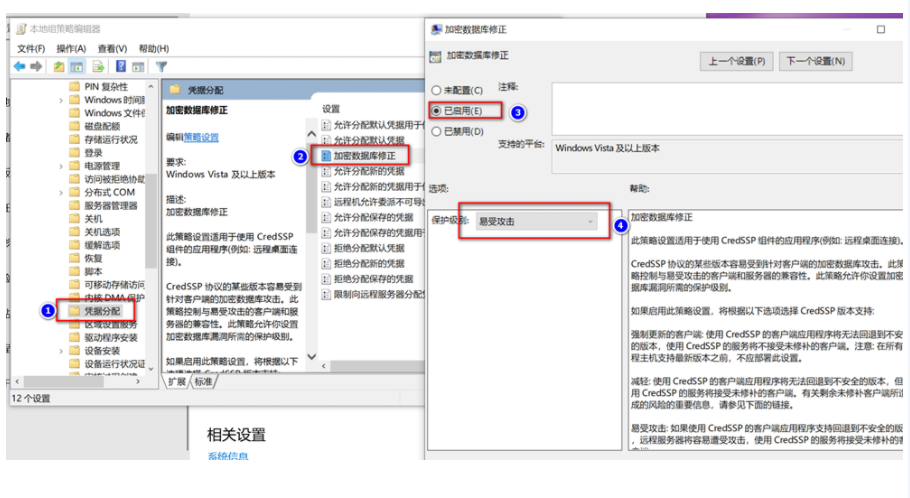Select the 已禁用(D) radio button
The image size is (910, 498).
tap(436, 131)
